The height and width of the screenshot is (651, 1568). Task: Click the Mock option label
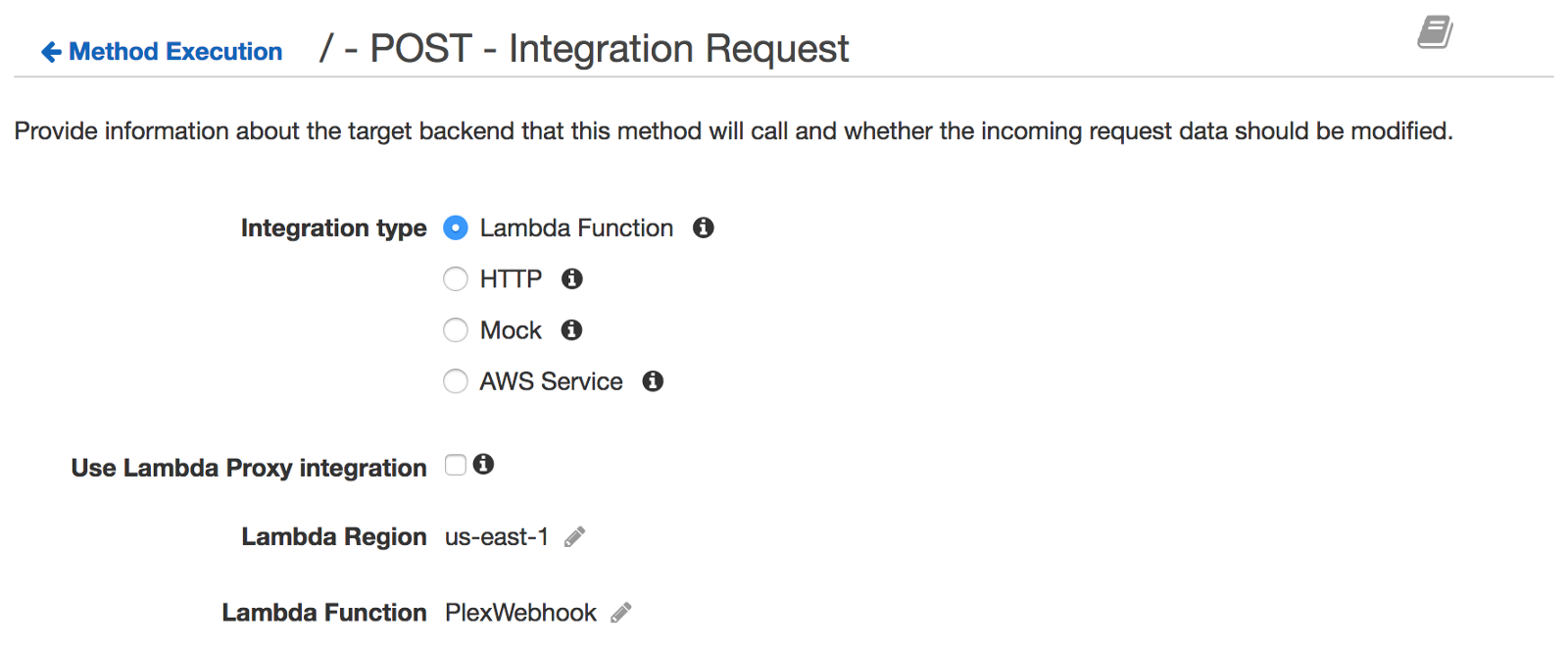pos(511,330)
